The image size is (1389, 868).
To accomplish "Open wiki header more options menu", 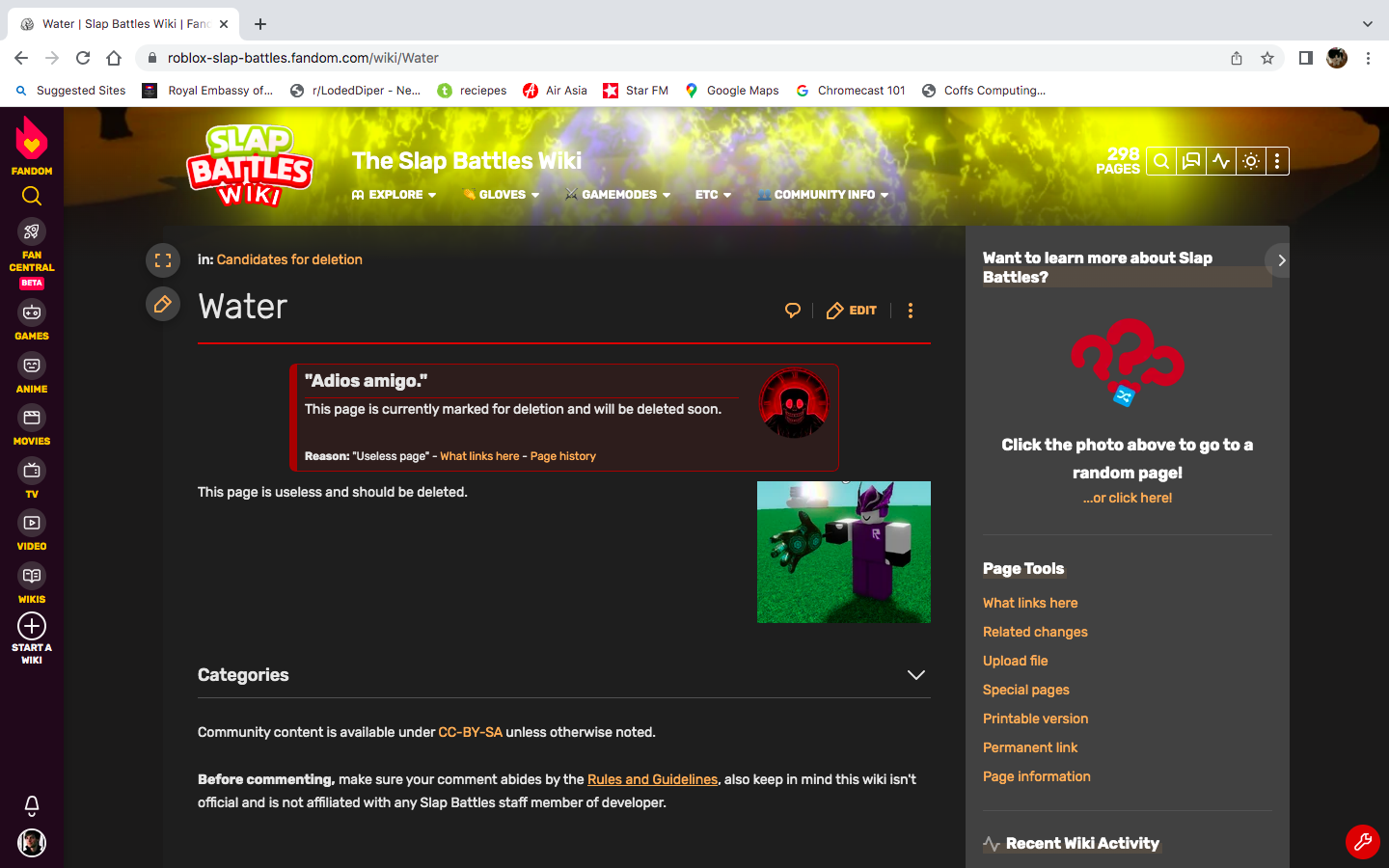I will (1277, 161).
